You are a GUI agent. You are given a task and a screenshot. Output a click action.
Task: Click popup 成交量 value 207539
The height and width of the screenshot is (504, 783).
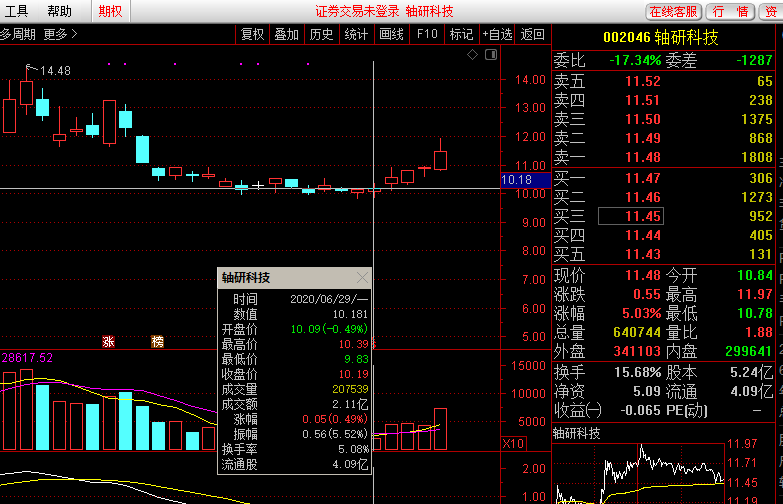pyautogui.click(x=350, y=389)
